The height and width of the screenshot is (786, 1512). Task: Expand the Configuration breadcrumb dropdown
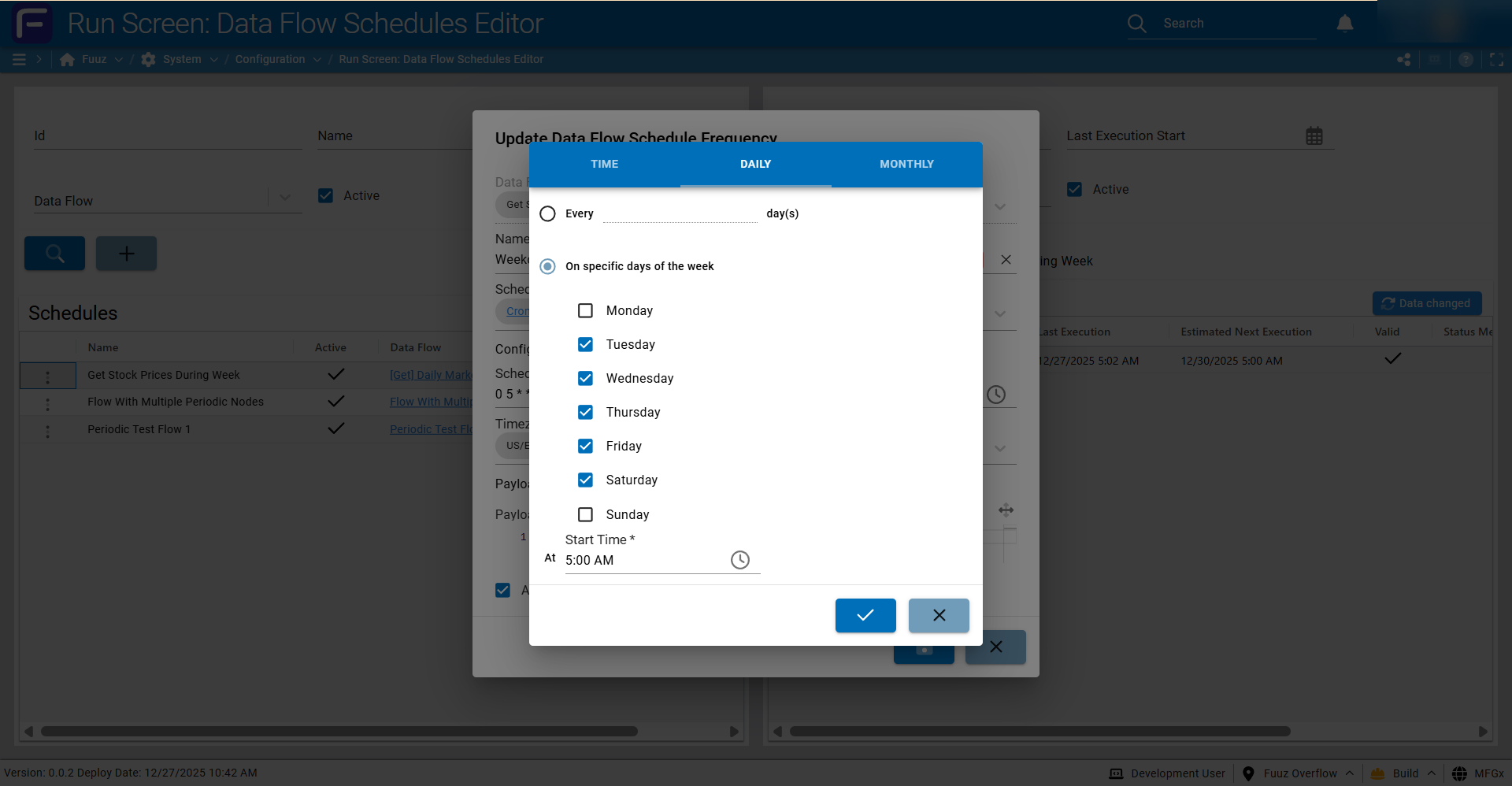coord(317,60)
